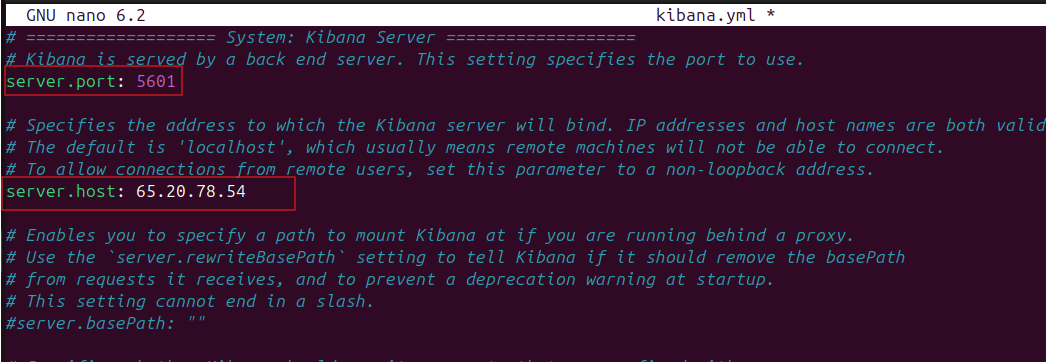Screen dimensions: 1046x362
Task: Click the server.host setting key
Action: [x=65, y=192]
